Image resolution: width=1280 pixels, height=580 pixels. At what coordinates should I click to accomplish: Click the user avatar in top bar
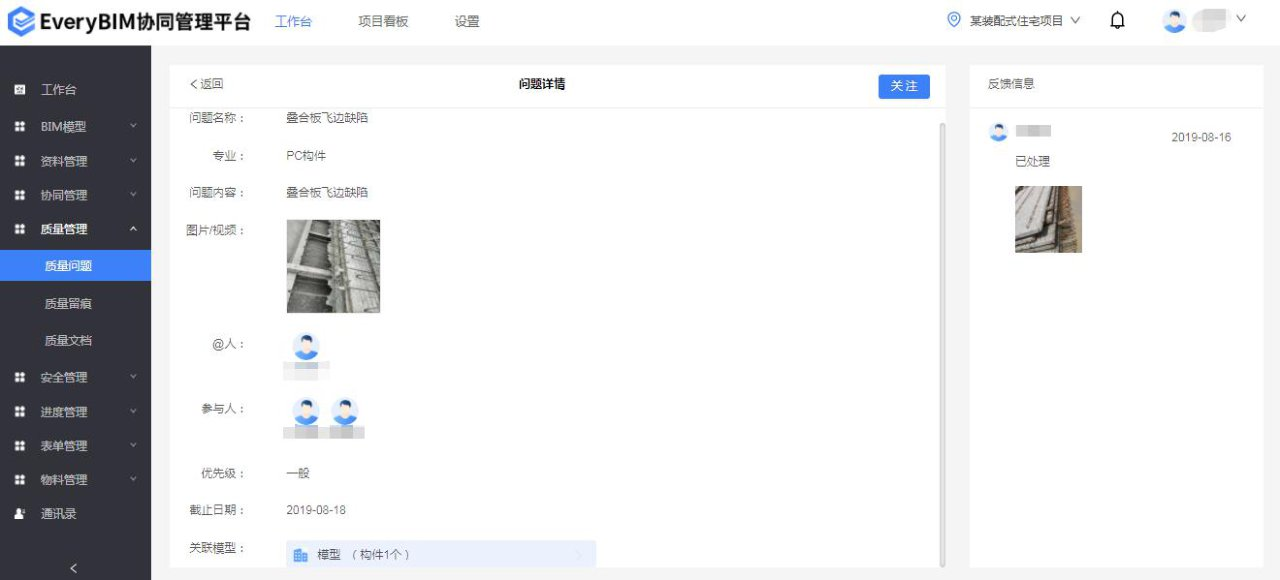[x=1175, y=20]
